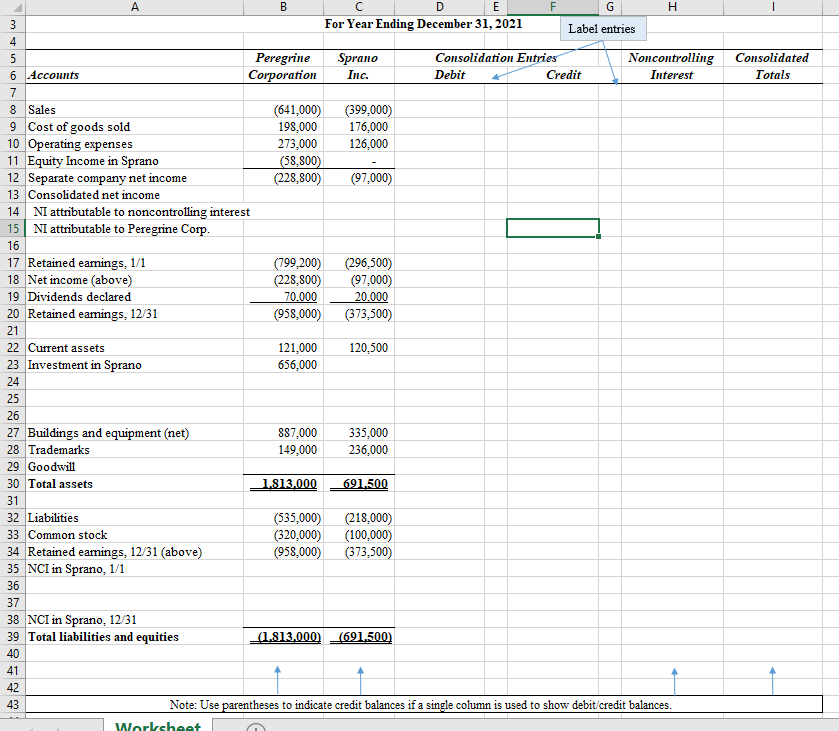The height and width of the screenshot is (731, 839).
Task: Click Common stock label
Action: [67, 535]
